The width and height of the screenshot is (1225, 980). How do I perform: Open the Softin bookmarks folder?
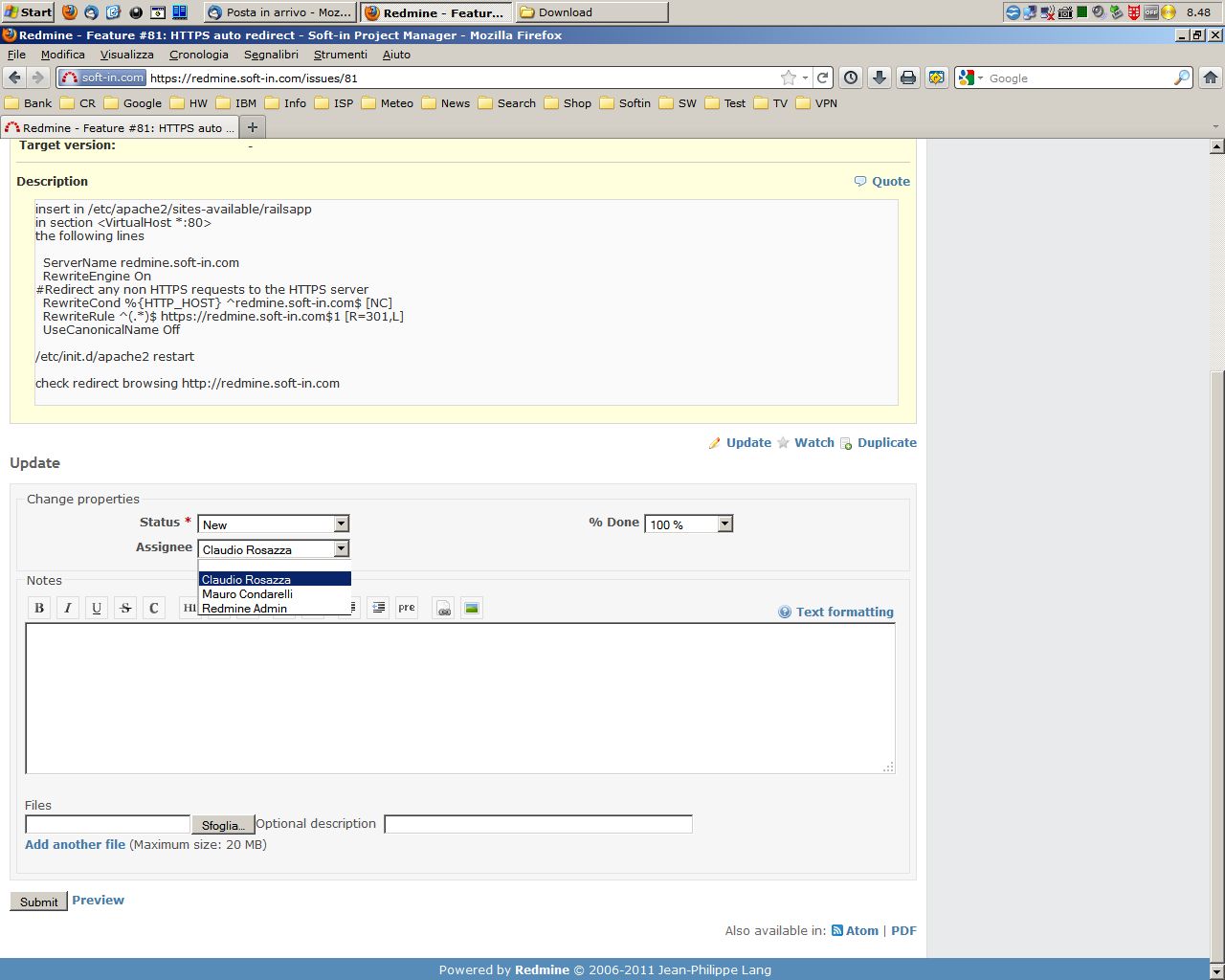point(625,102)
